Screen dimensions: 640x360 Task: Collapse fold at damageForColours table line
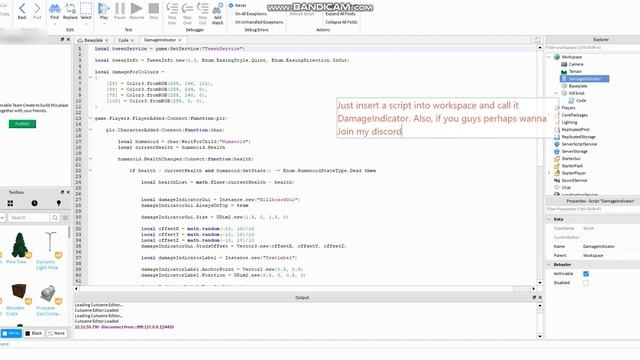pos(91,77)
